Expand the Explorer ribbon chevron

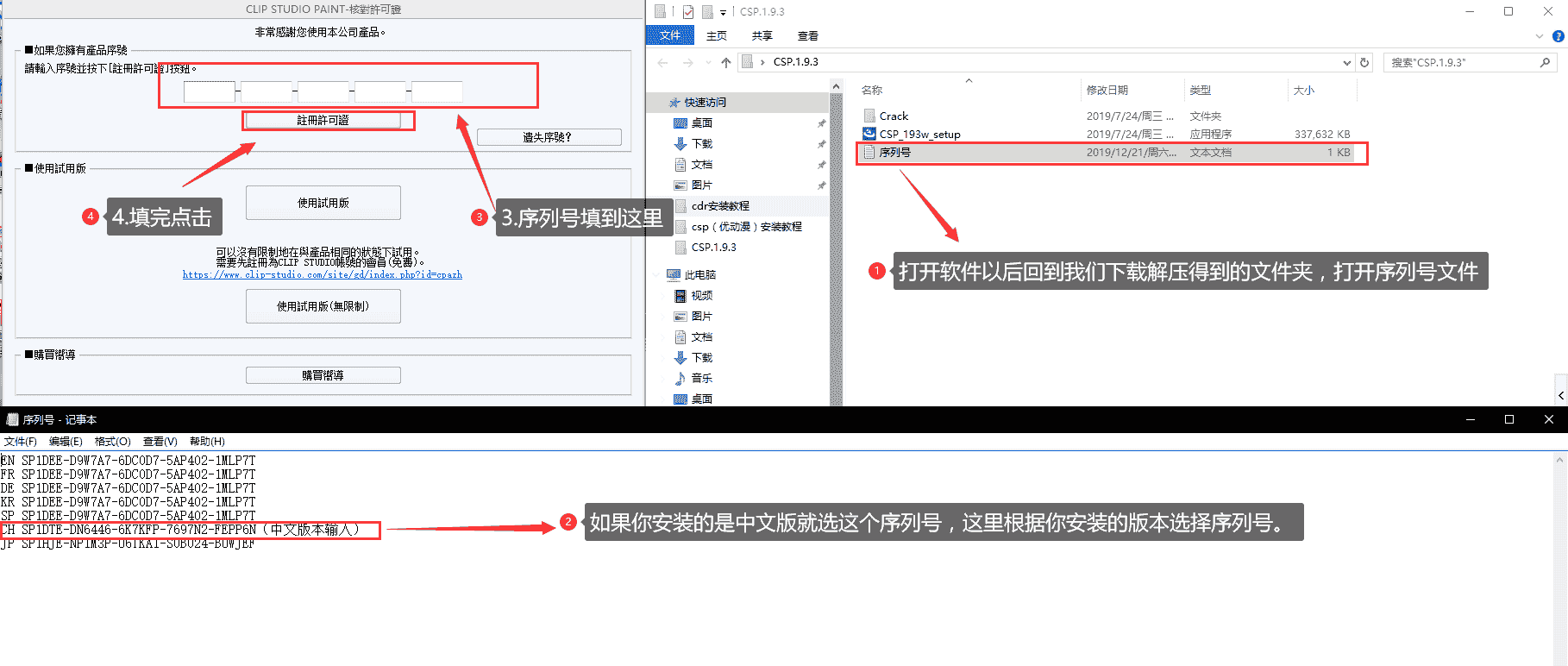pos(1540,36)
